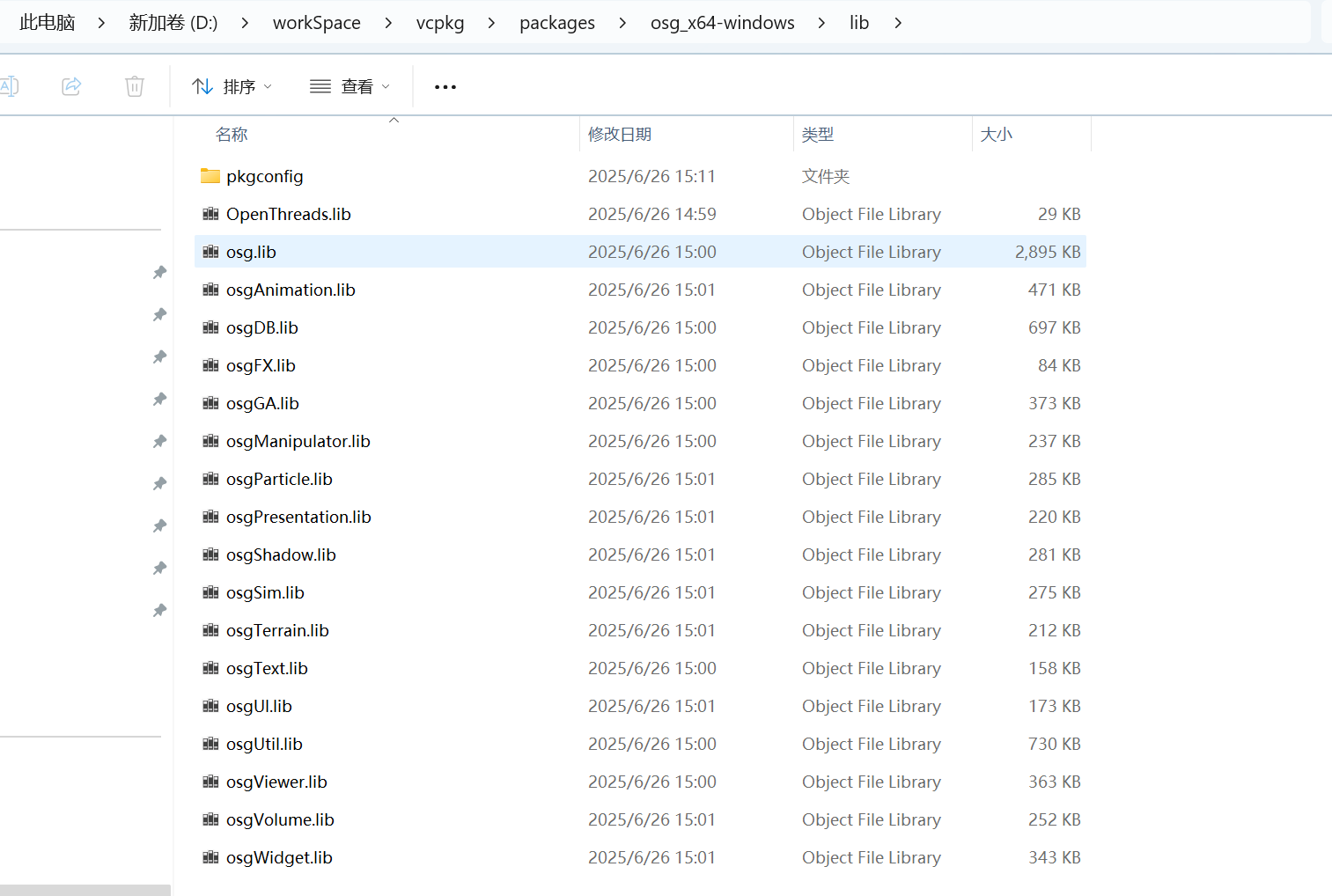Click the osgViewer.lib file icon
This screenshot has height=896, width=1332.
tap(210, 782)
